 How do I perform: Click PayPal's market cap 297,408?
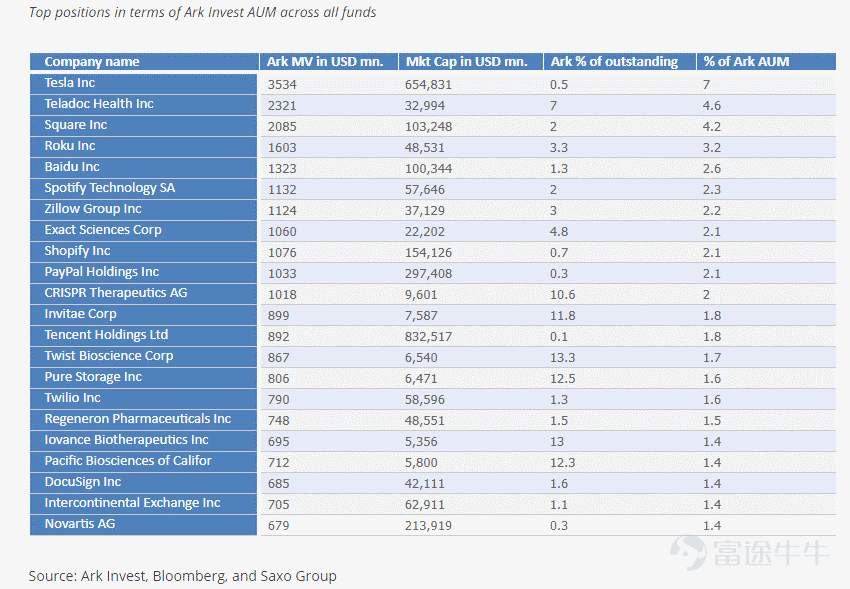[x=428, y=274]
